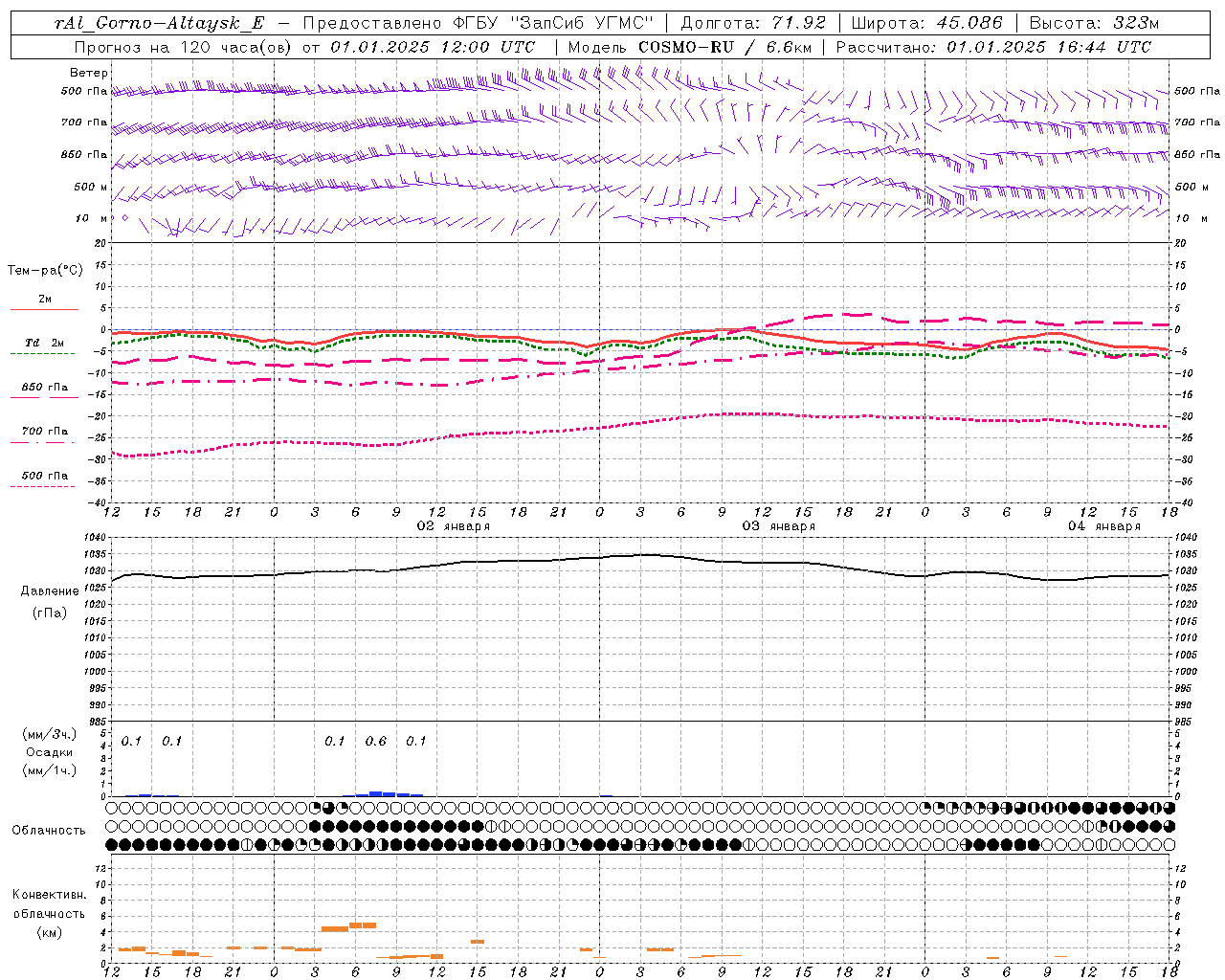Click the latitude value "Широта: 45.086"
Screen dimensions: 1225x980
(x=926, y=23)
